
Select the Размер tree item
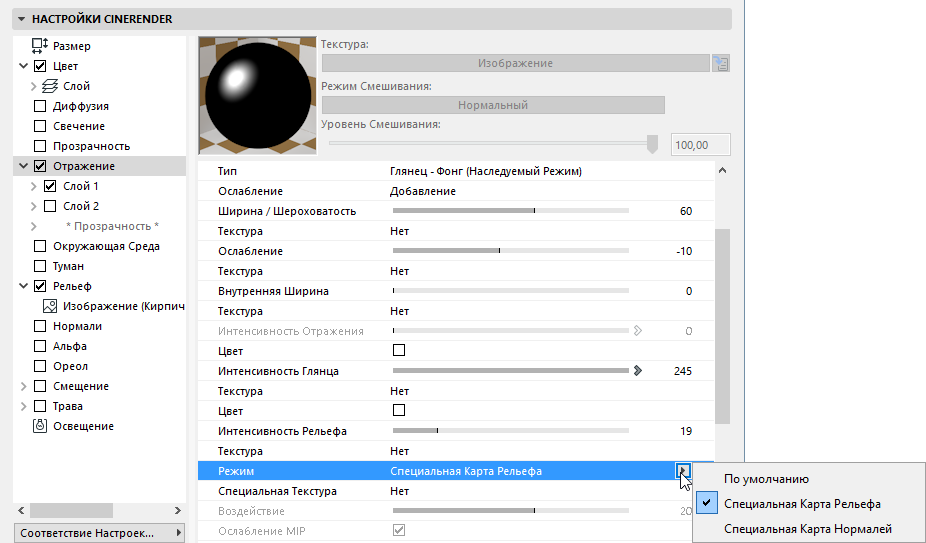pos(71,46)
